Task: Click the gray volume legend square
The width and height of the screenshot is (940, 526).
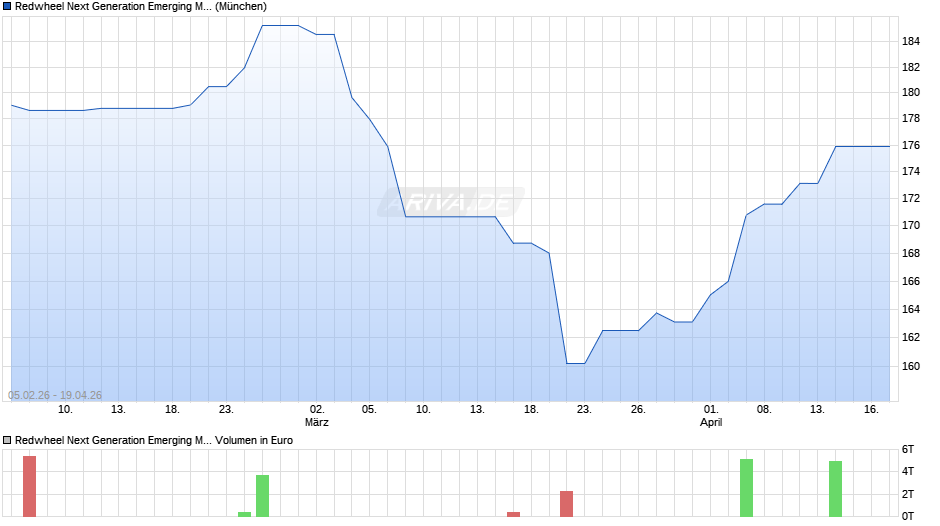Action: (7, 440)
